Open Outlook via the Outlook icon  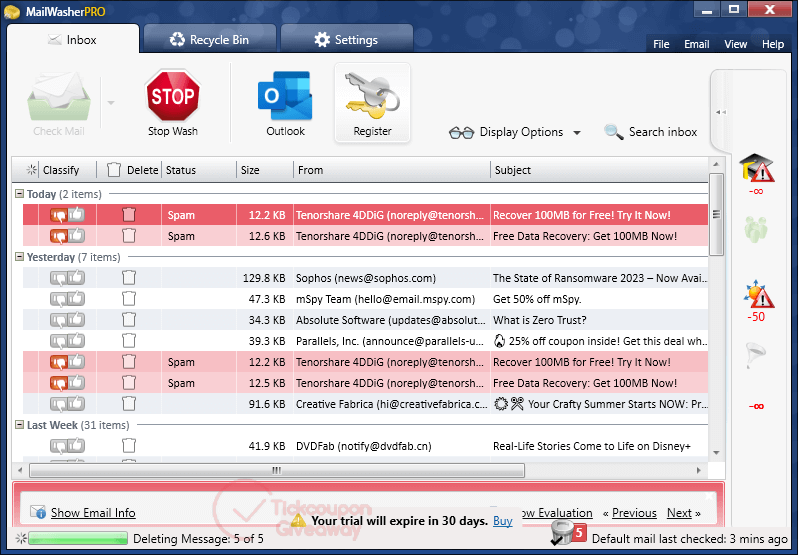point(285,96)
